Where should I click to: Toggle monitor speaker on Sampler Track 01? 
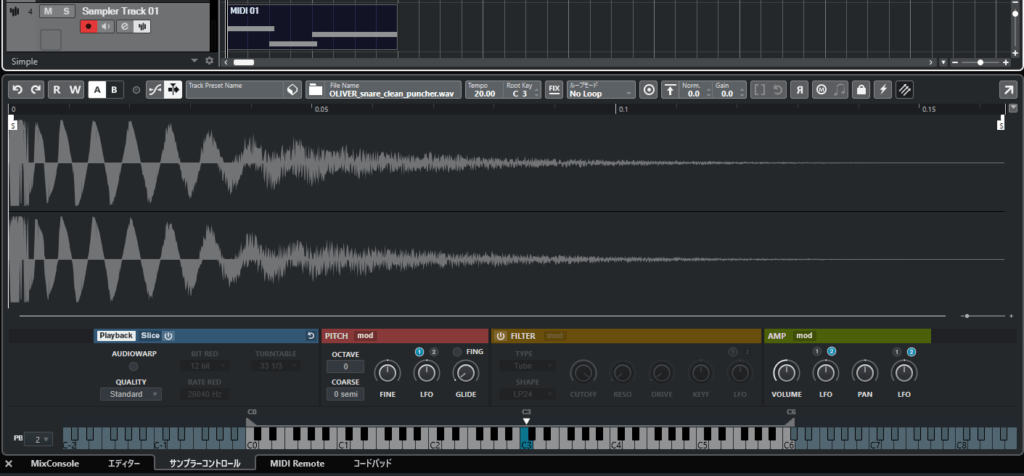[105, 27]
